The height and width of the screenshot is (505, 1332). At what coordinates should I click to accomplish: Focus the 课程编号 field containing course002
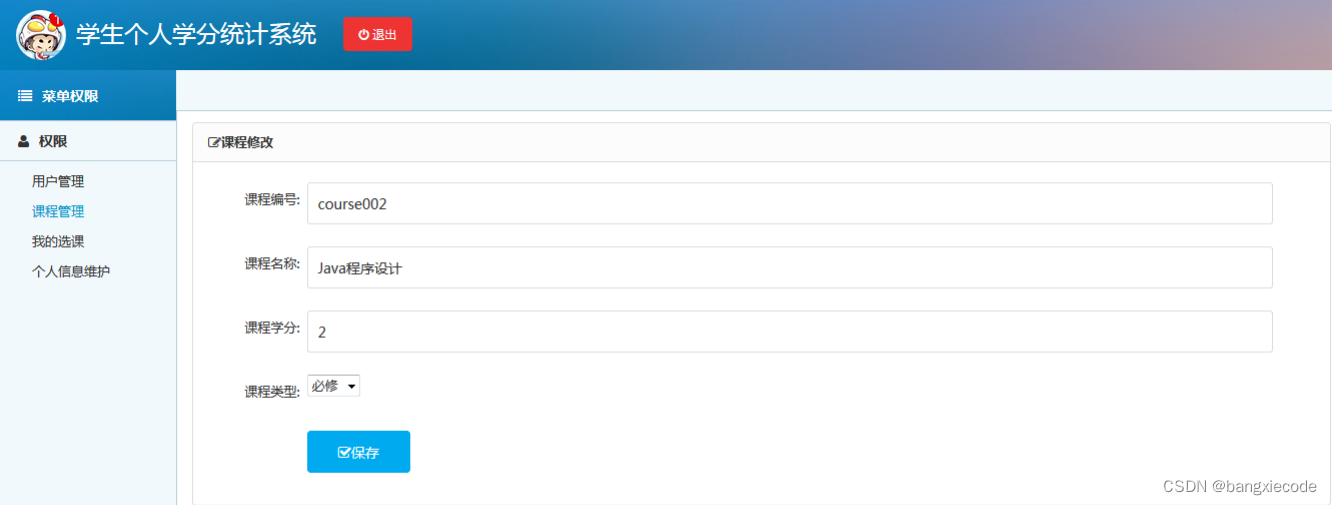790,203
